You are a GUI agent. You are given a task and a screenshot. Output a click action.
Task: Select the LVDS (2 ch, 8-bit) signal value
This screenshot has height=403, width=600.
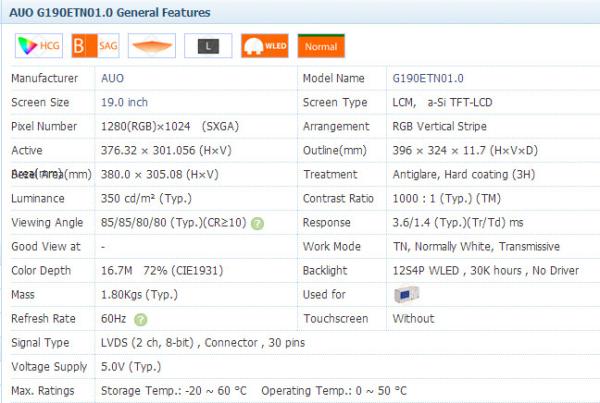[148, 343]
